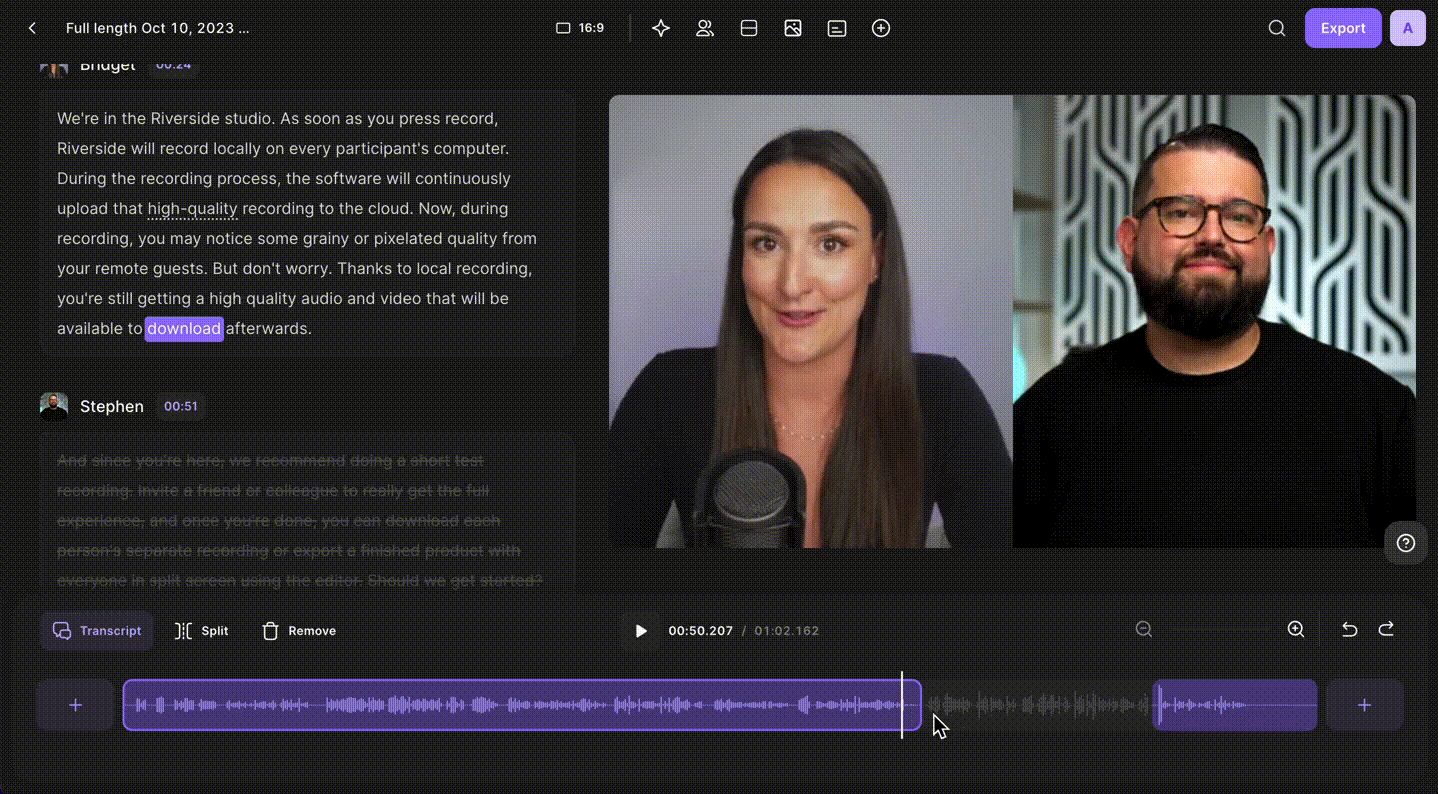Click the timeline zoom in icon

1296,629
